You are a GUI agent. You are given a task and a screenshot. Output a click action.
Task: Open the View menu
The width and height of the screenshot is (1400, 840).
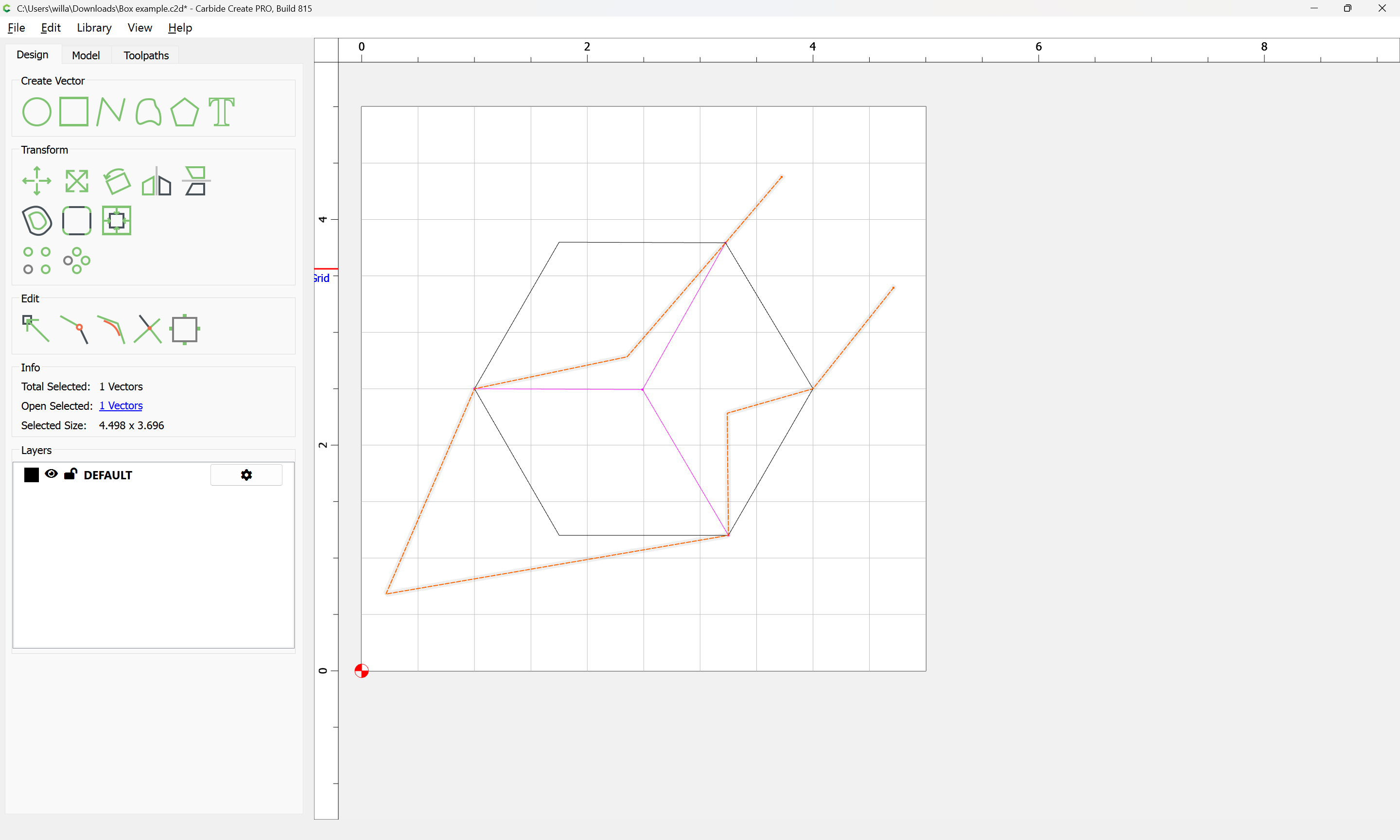[x=140, y=28]
